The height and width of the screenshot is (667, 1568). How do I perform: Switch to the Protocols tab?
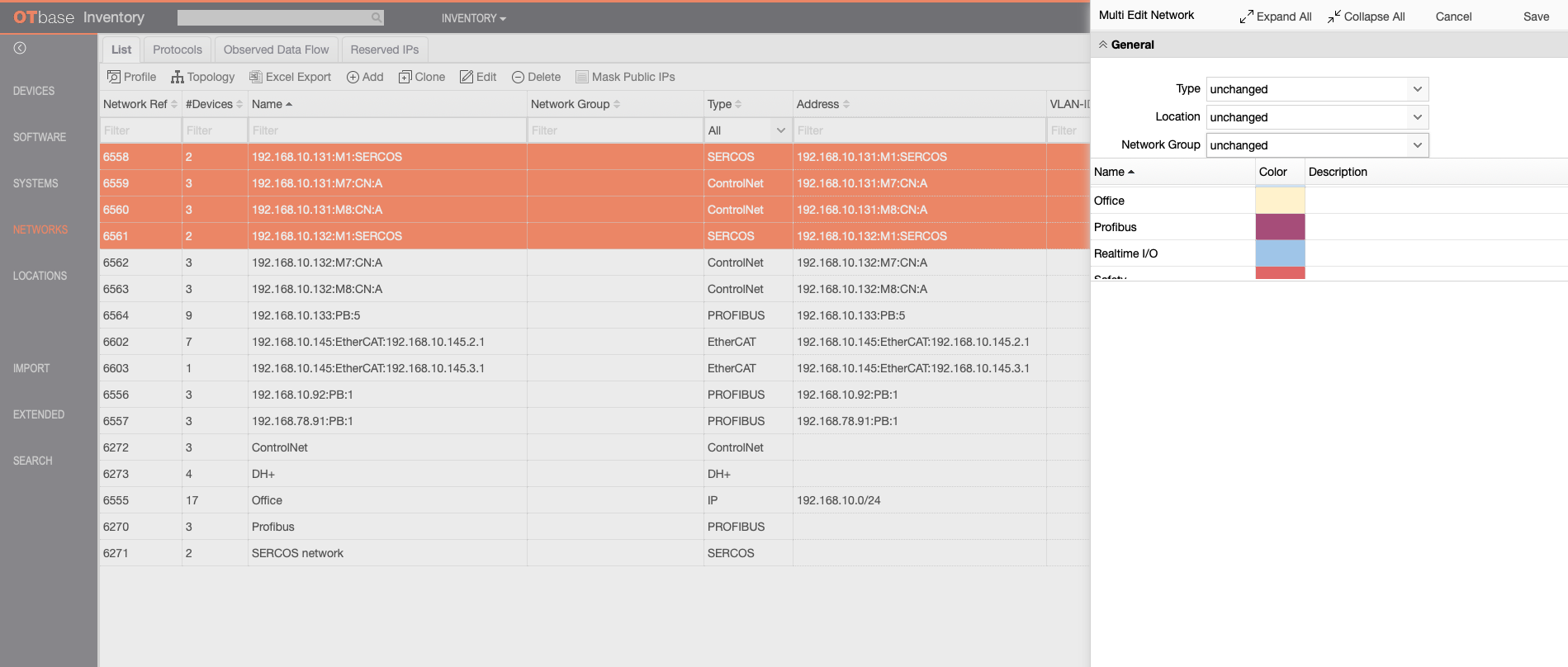pyautogui.click(x=178, y=50)
